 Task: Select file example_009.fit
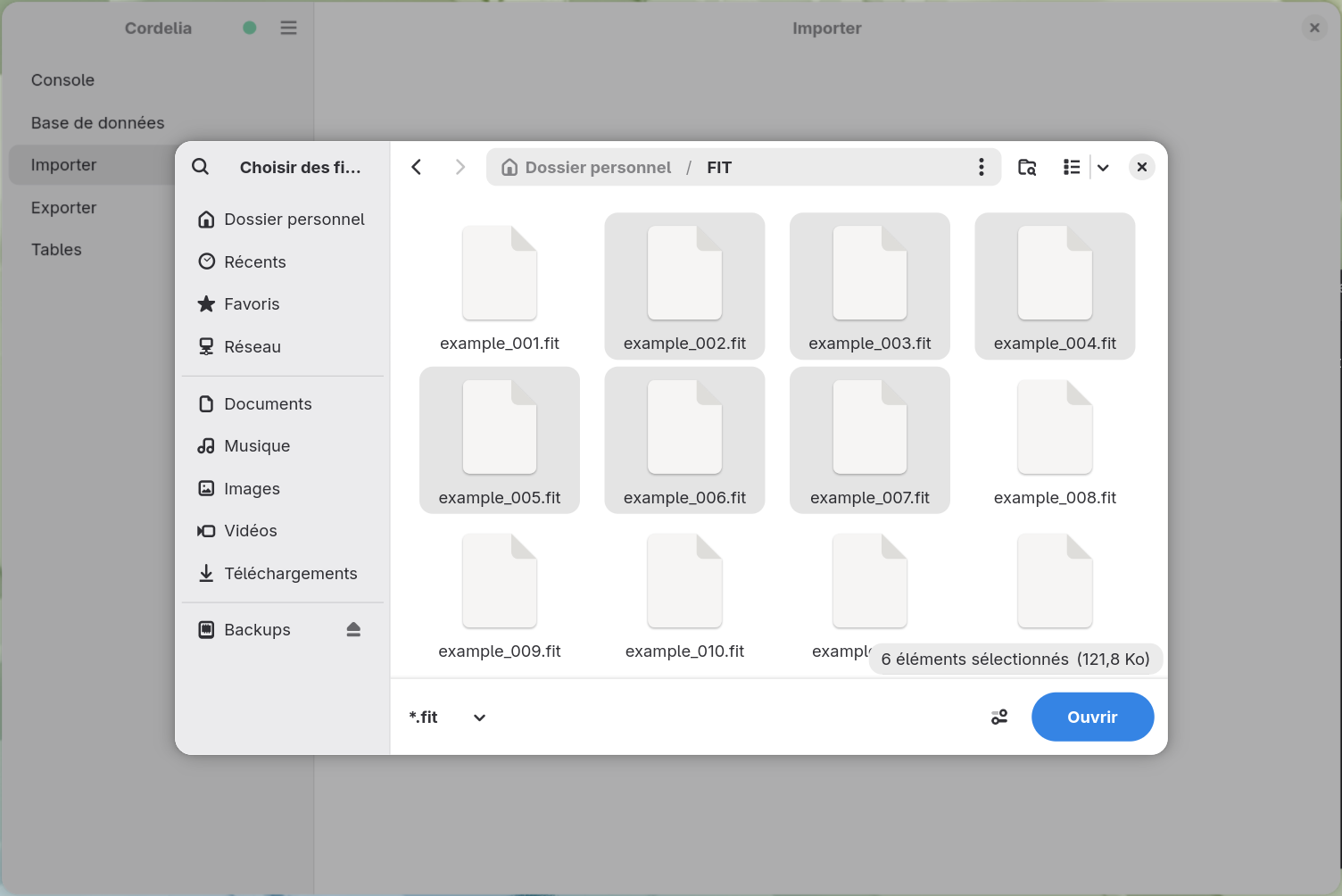tap(500, 594)
